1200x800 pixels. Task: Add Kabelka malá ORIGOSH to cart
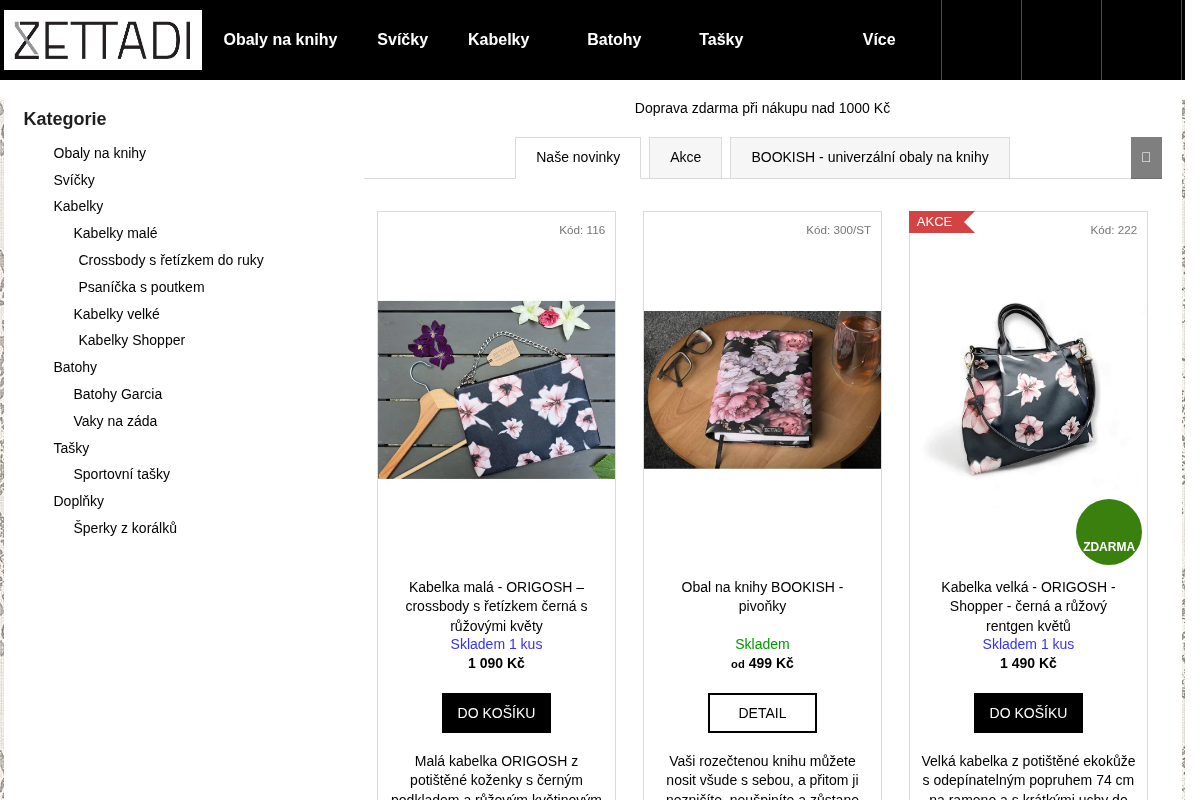[x=496, y=713]
